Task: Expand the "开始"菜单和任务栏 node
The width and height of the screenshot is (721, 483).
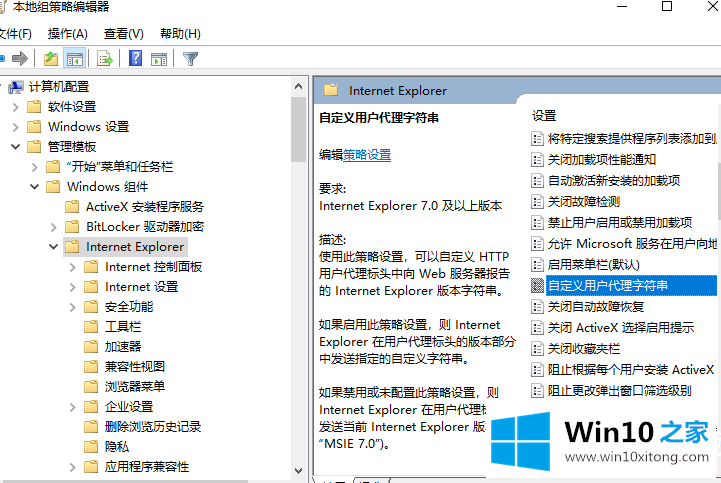Action: (x=34, y=167)
